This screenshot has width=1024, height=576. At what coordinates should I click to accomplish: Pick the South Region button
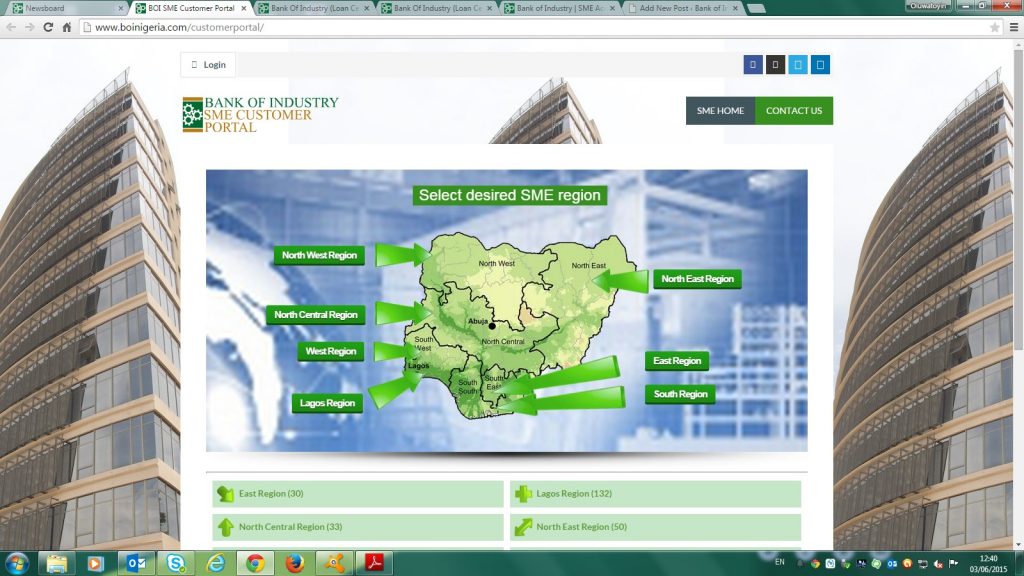tap(680, 394)
